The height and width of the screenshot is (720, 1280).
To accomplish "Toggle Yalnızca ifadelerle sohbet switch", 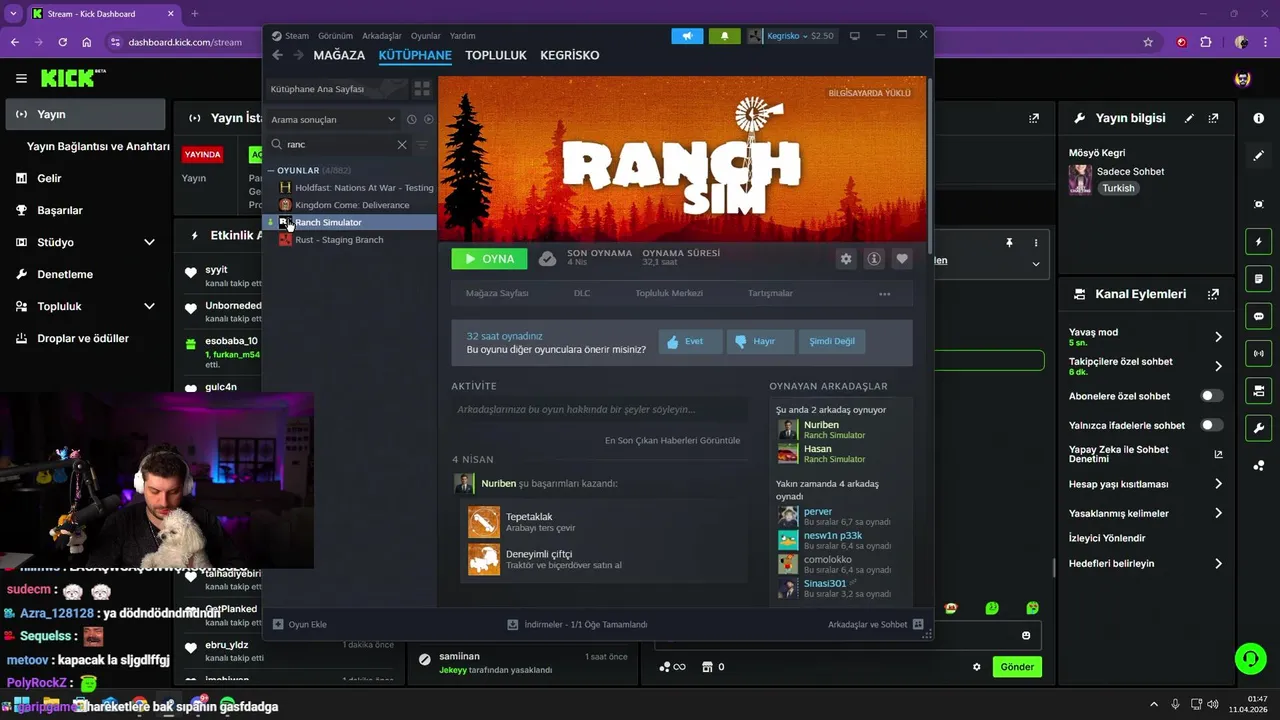I will coord(1212,425).
